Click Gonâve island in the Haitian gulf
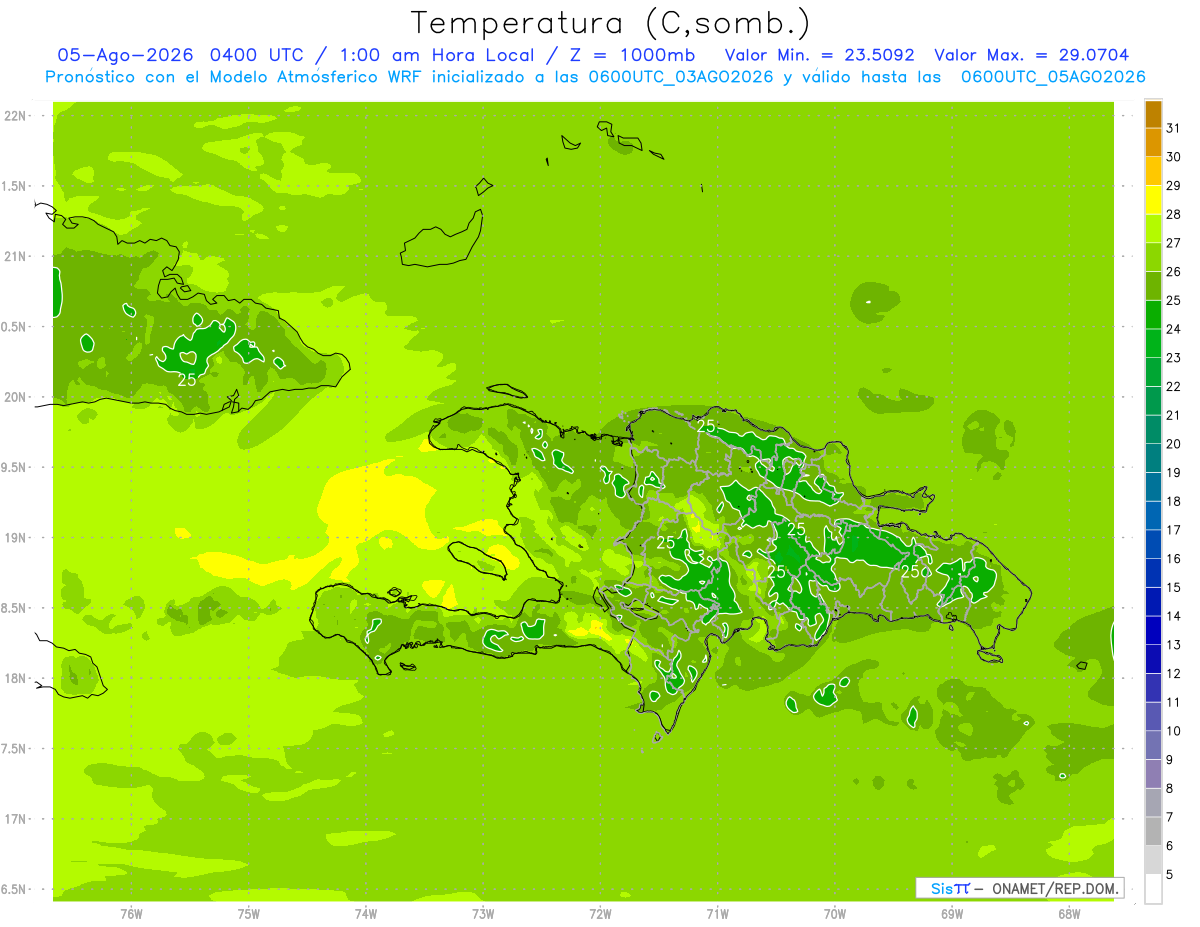 [484, 561]
